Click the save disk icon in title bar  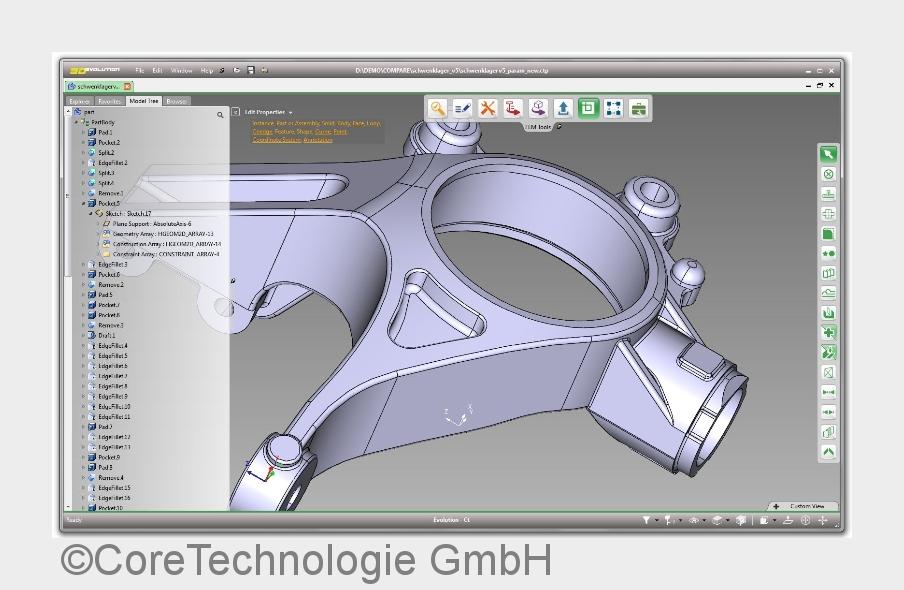pyautogui.click(x=251, y=71)
